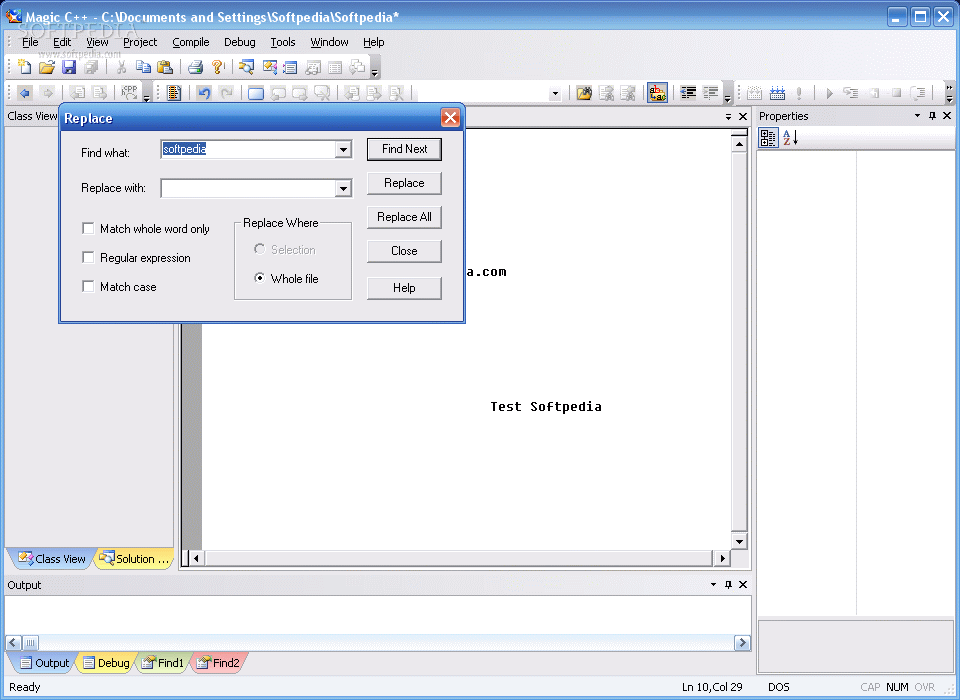960x700 pixels.
Task: Click the editor vertical scrollbar down arrow
Action: [739, 541]
